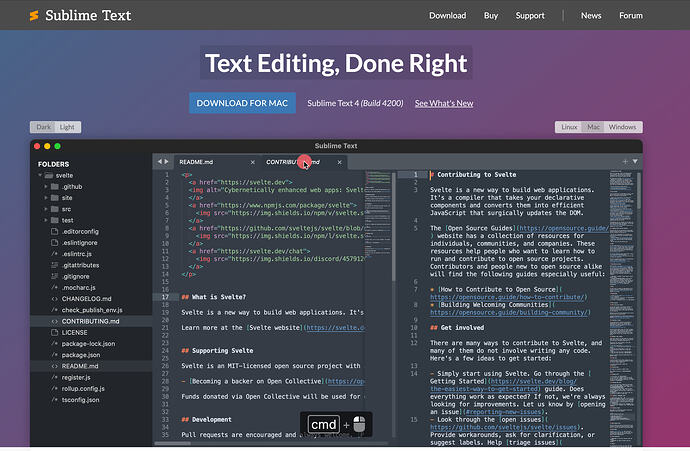Click the '## What is Svelte?' heading line
690x451 pixels.
coord(214,297)
